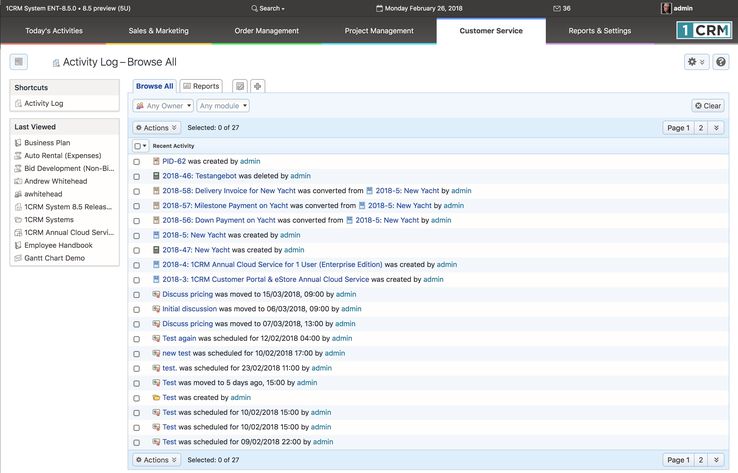Screen dimensions: 738x473
Task: Click the Business Plan document icon
Action: click(18, 143)
